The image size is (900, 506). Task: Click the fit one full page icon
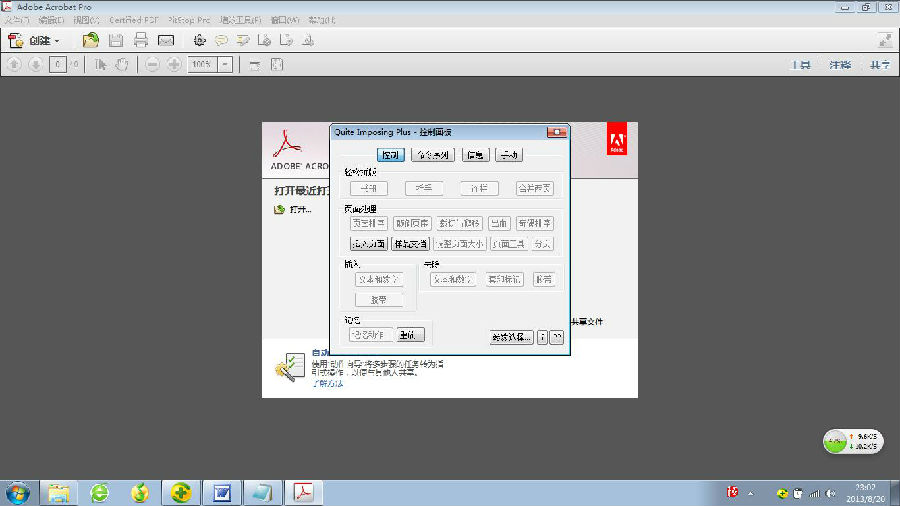(x=277, y=65)
